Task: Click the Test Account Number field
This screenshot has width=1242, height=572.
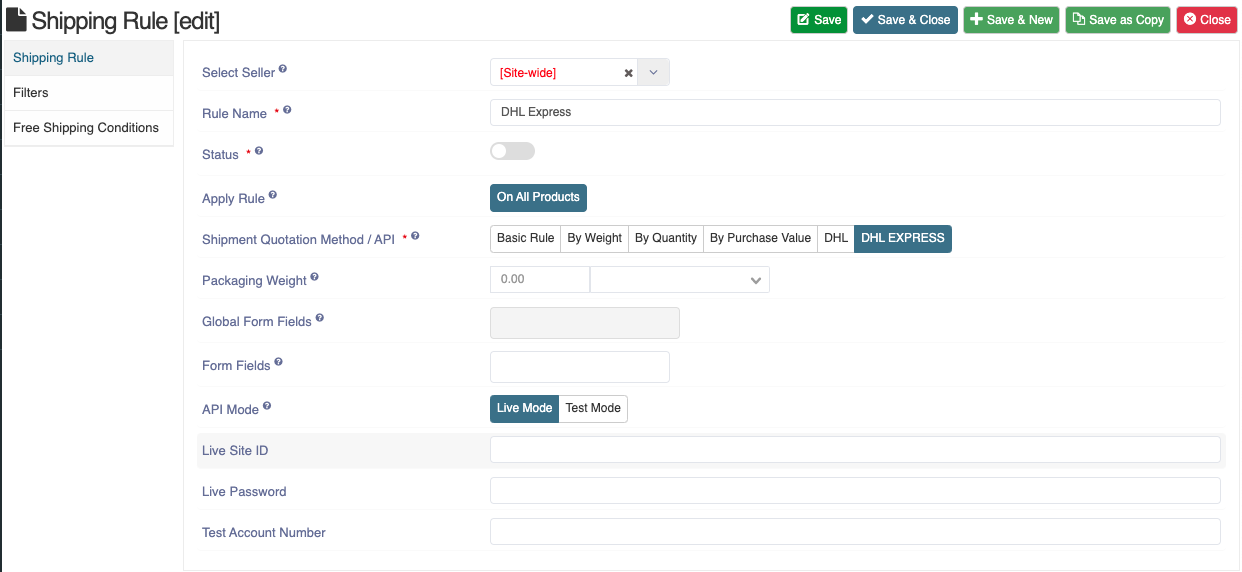Action: pyautogui.click(x=855, y=532)
